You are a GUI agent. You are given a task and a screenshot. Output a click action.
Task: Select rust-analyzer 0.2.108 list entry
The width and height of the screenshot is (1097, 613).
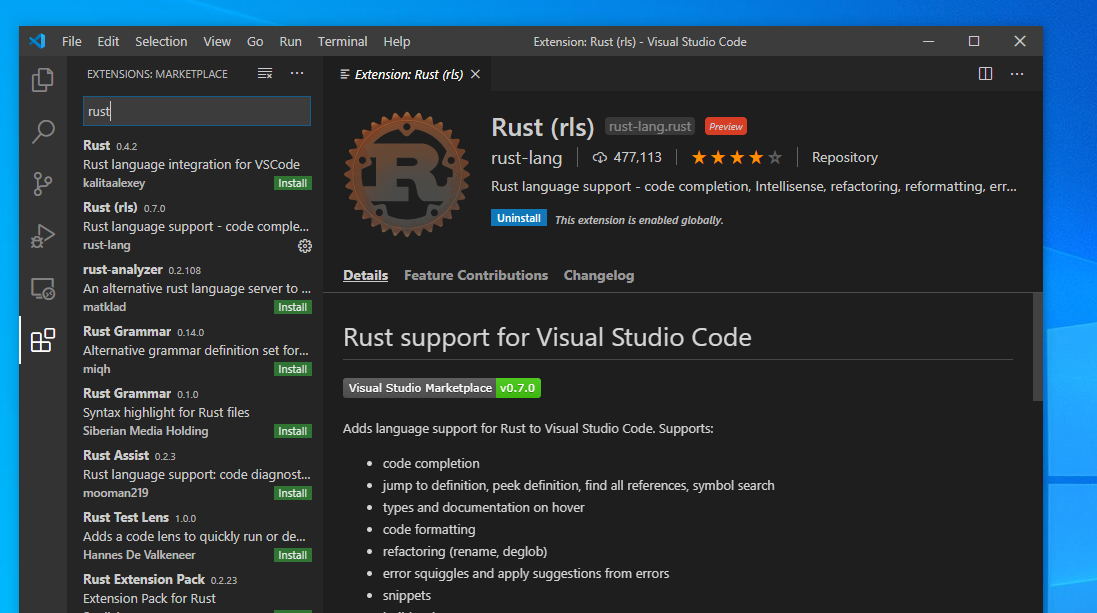point(197,288)
